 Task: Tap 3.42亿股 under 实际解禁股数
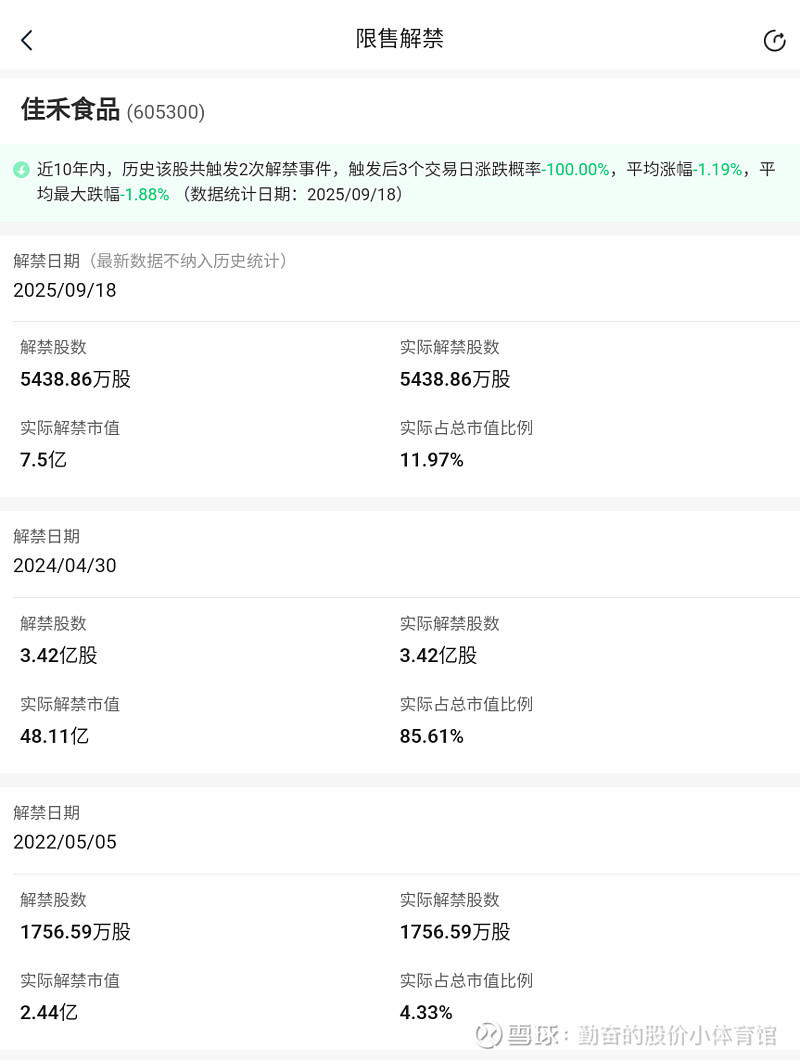pos(438,656)
